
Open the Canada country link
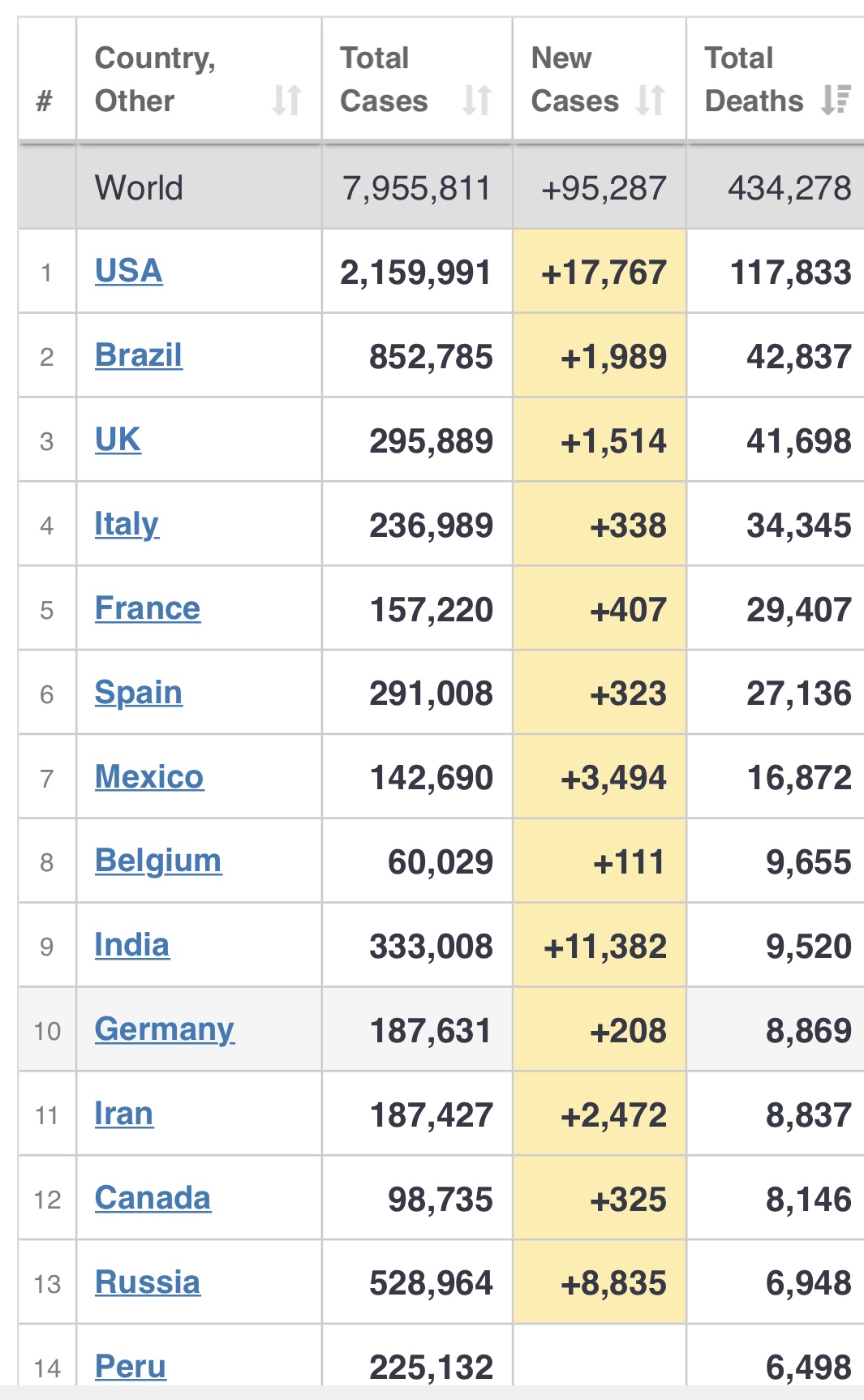(x=153, y=1198)
